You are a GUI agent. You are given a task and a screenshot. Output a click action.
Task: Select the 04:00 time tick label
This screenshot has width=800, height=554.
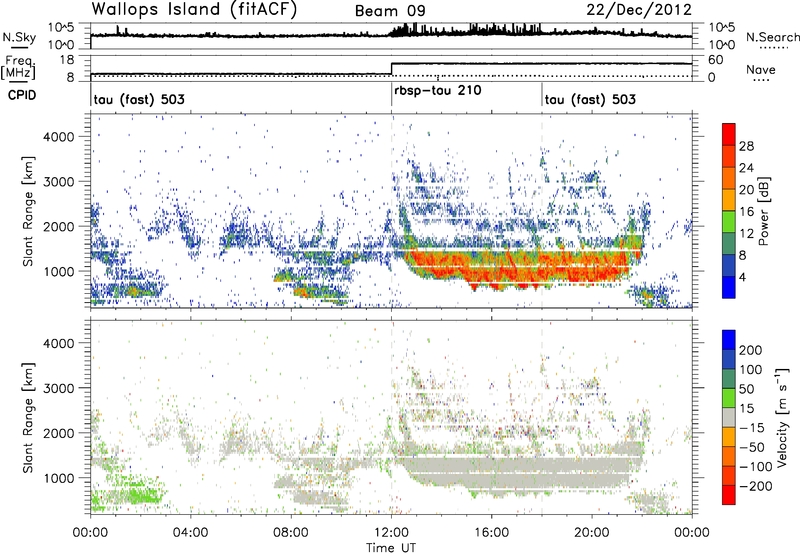190,533
